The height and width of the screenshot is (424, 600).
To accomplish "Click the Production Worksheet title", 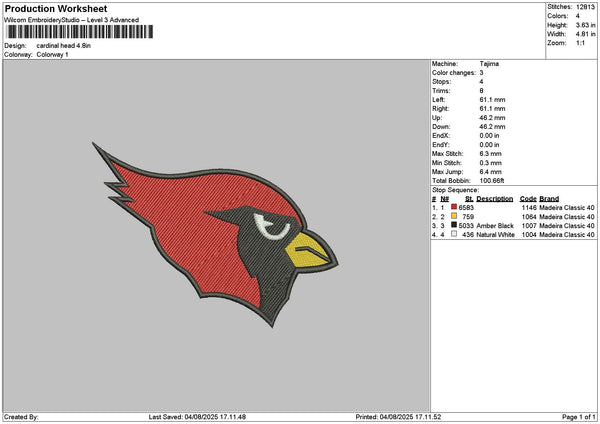I will coord(56,8).
